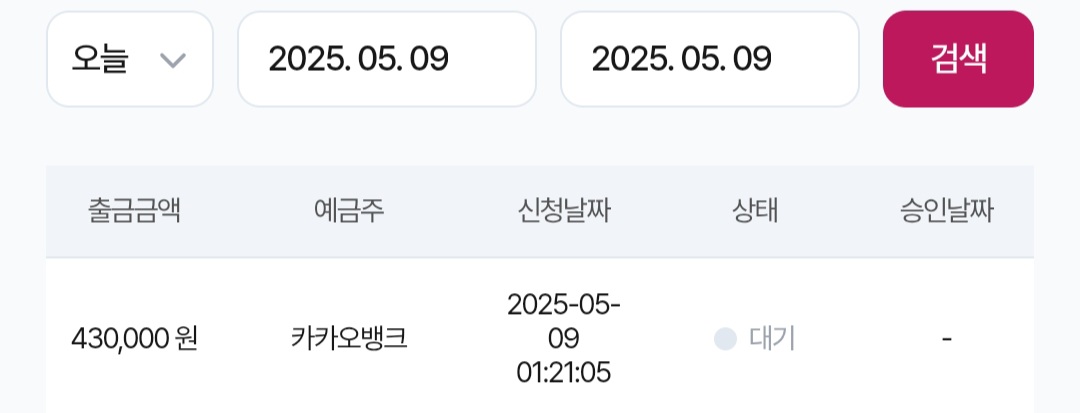Sort by the 출금금액 column header
The image size is (1080, 413).
click(134, 211)
